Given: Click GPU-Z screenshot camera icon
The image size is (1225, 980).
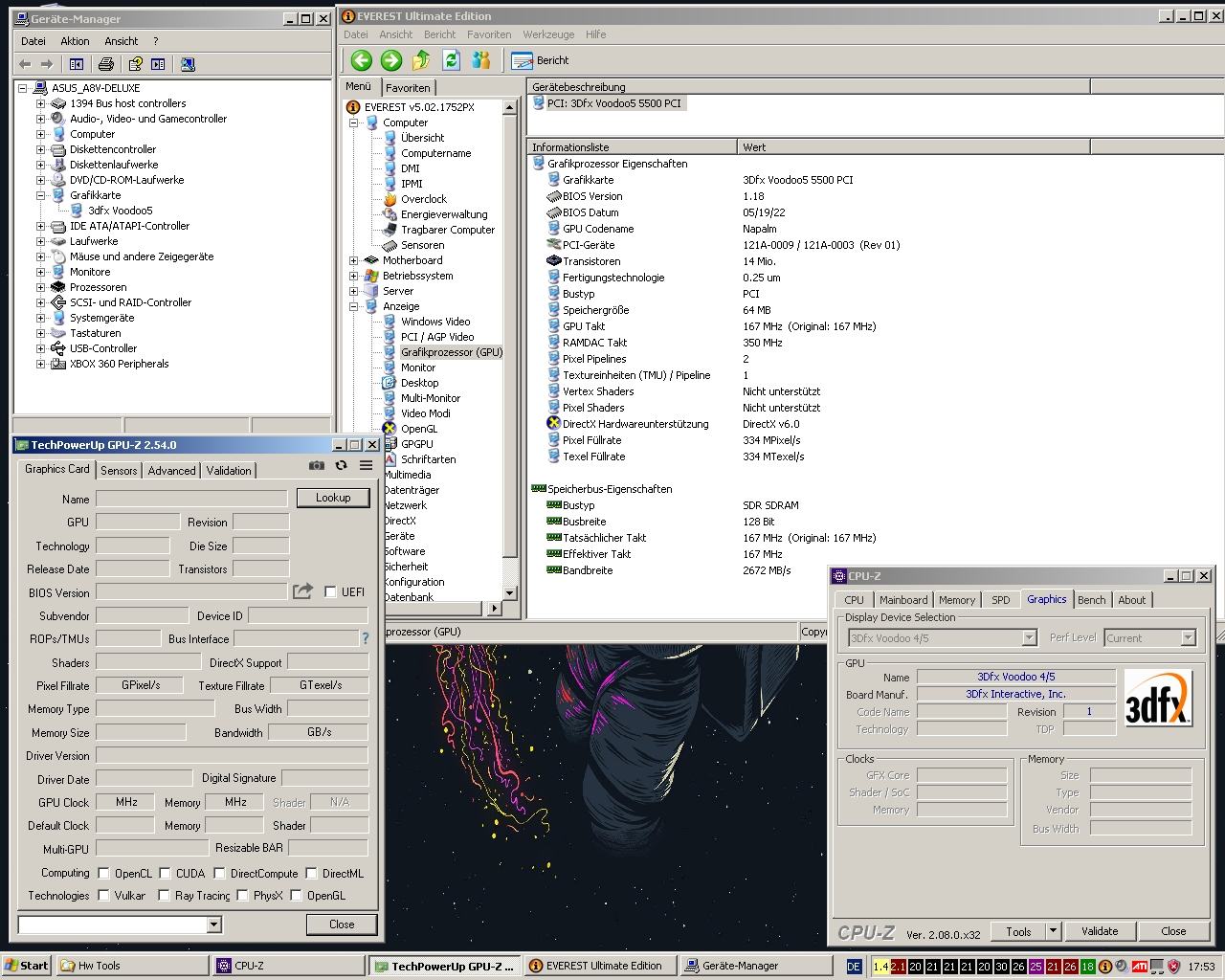Looking at the screenshot, I should [x=317, y=465].
